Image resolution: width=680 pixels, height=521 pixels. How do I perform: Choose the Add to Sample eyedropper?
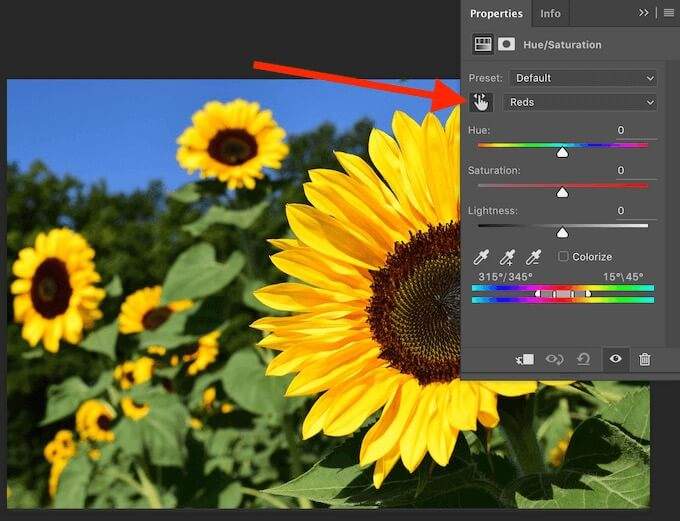coord(507,257)
